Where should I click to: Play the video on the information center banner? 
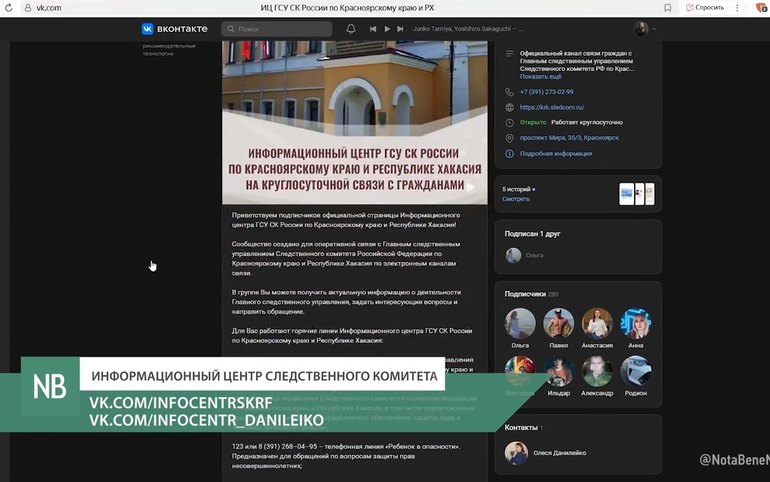pyautogui.click(x=470, y=187)
